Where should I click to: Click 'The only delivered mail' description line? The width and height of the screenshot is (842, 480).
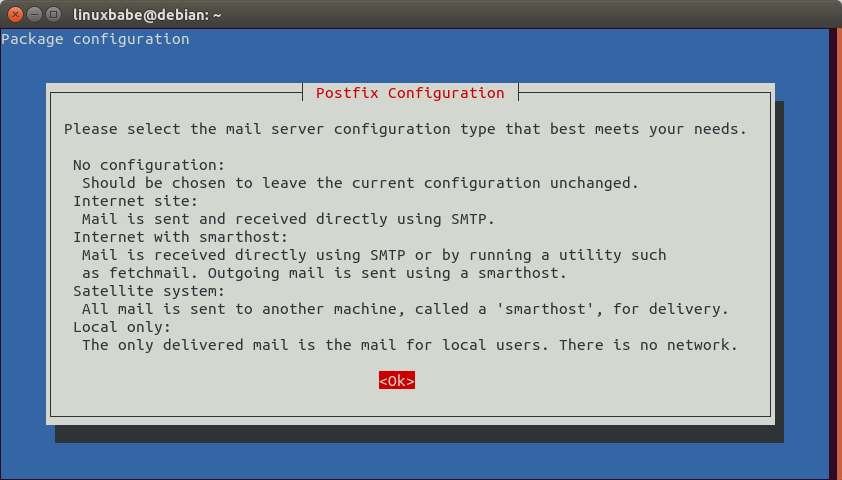(x=410, y=345)
